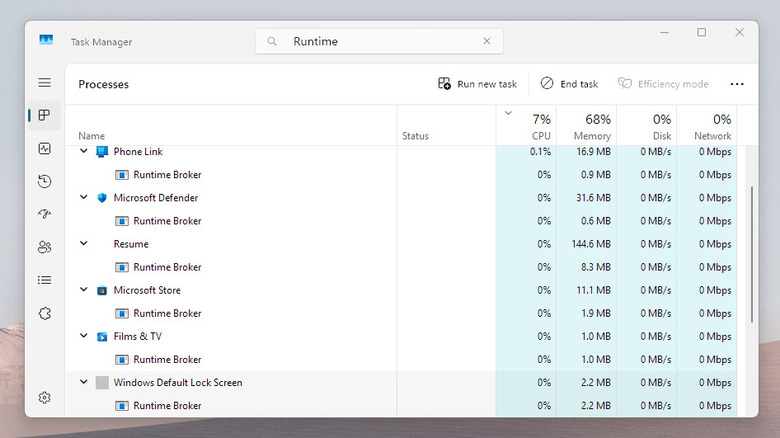Open App history from sidebar
Viewport: 780px width, 438px height.
[x=44, y=181]
